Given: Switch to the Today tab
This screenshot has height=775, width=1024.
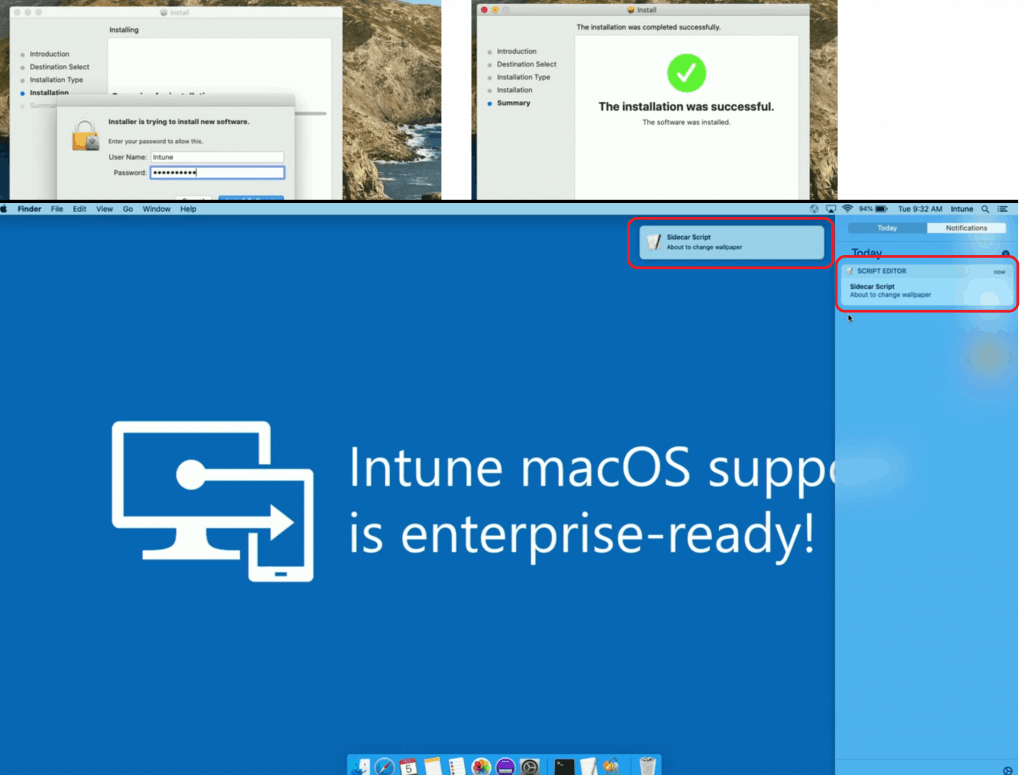Looking at the screenshot, I should pyautogui.click(x=887, y=228).
